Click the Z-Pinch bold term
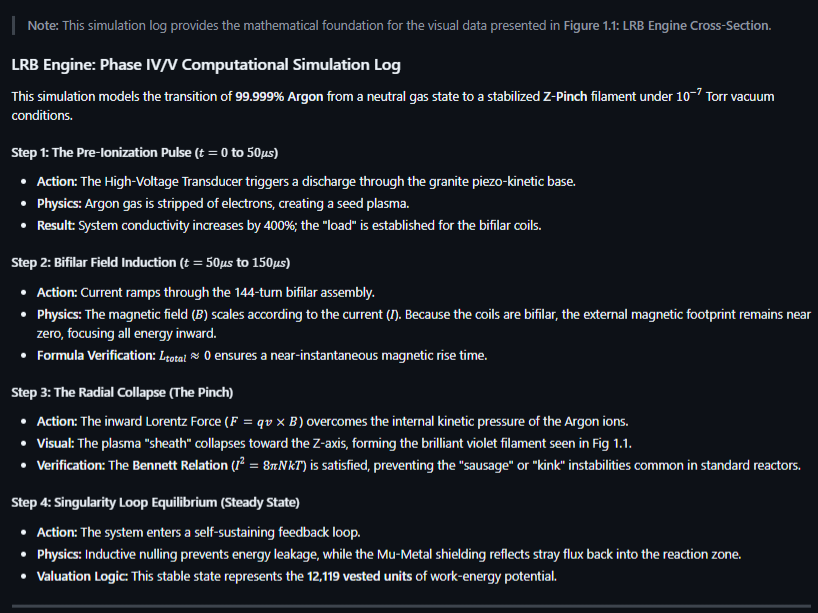Image resolution: width=818 pixels, height=613 pixels. (x=565, y=97)
